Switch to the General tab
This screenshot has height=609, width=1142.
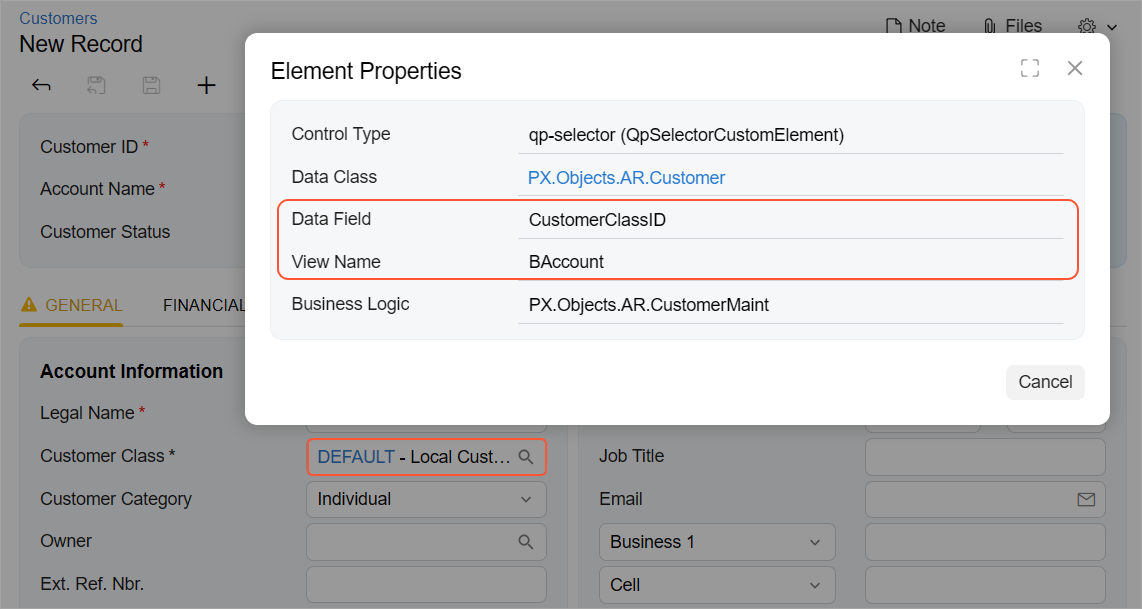[x=72, y=306]
